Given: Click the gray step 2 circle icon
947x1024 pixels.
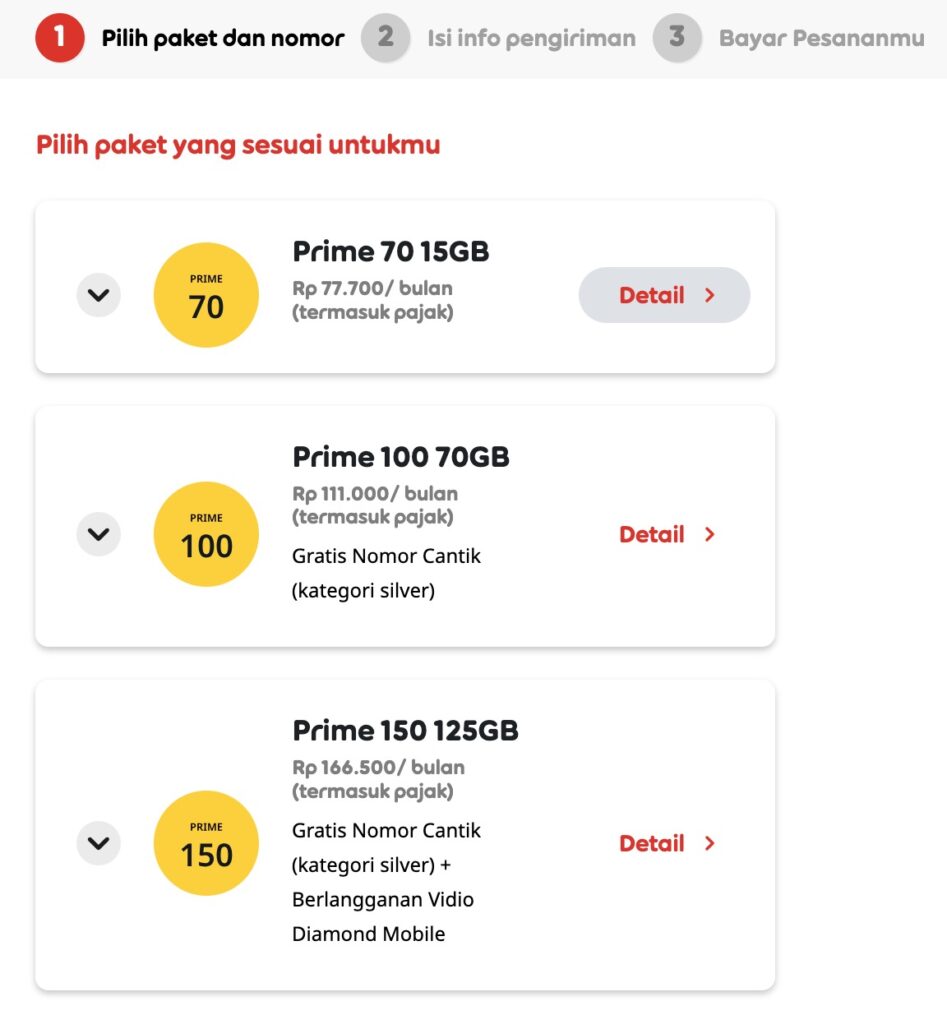Looking at the screenshot, I should (x=385, y=38).
